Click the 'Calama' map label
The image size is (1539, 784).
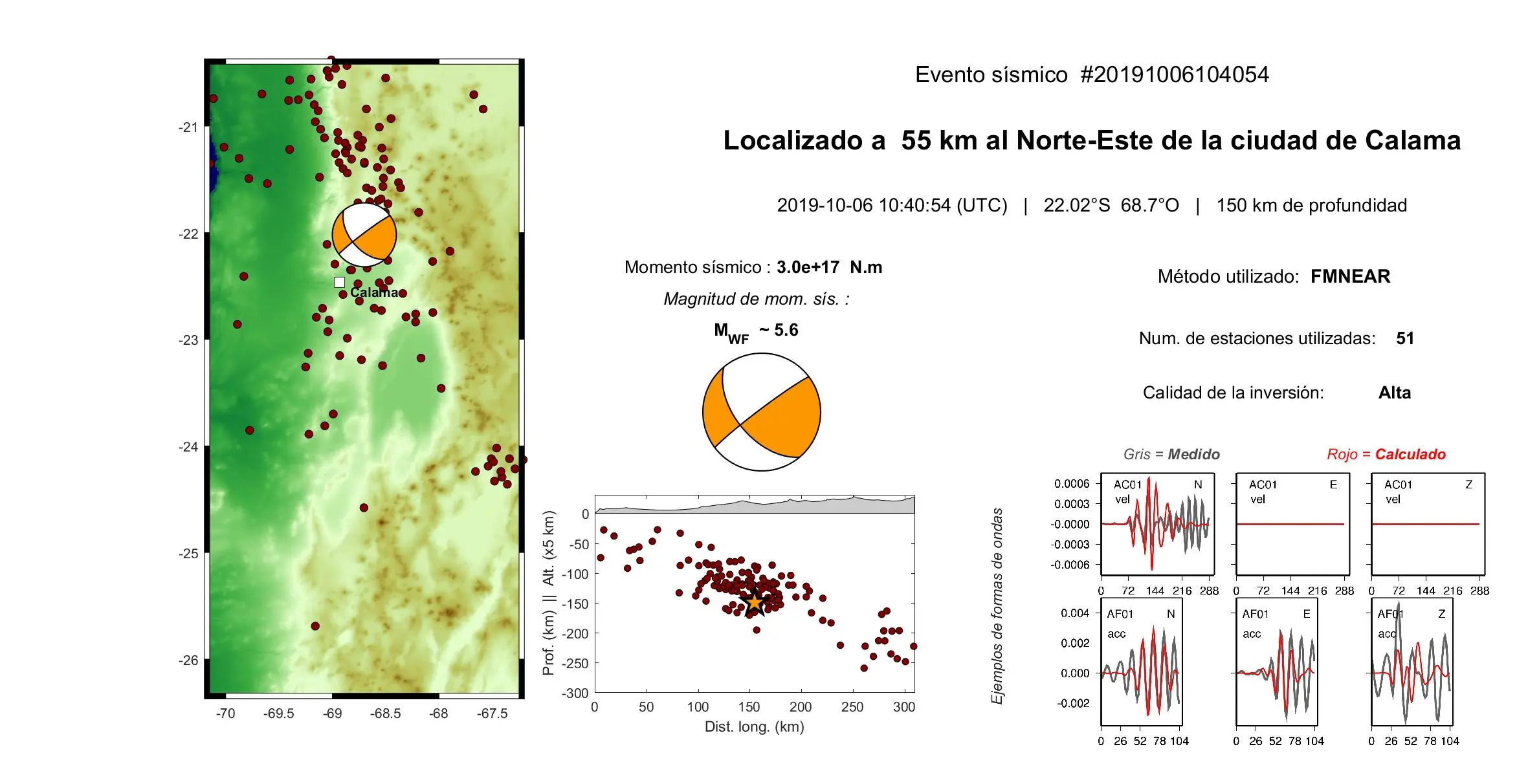point(374,292)
